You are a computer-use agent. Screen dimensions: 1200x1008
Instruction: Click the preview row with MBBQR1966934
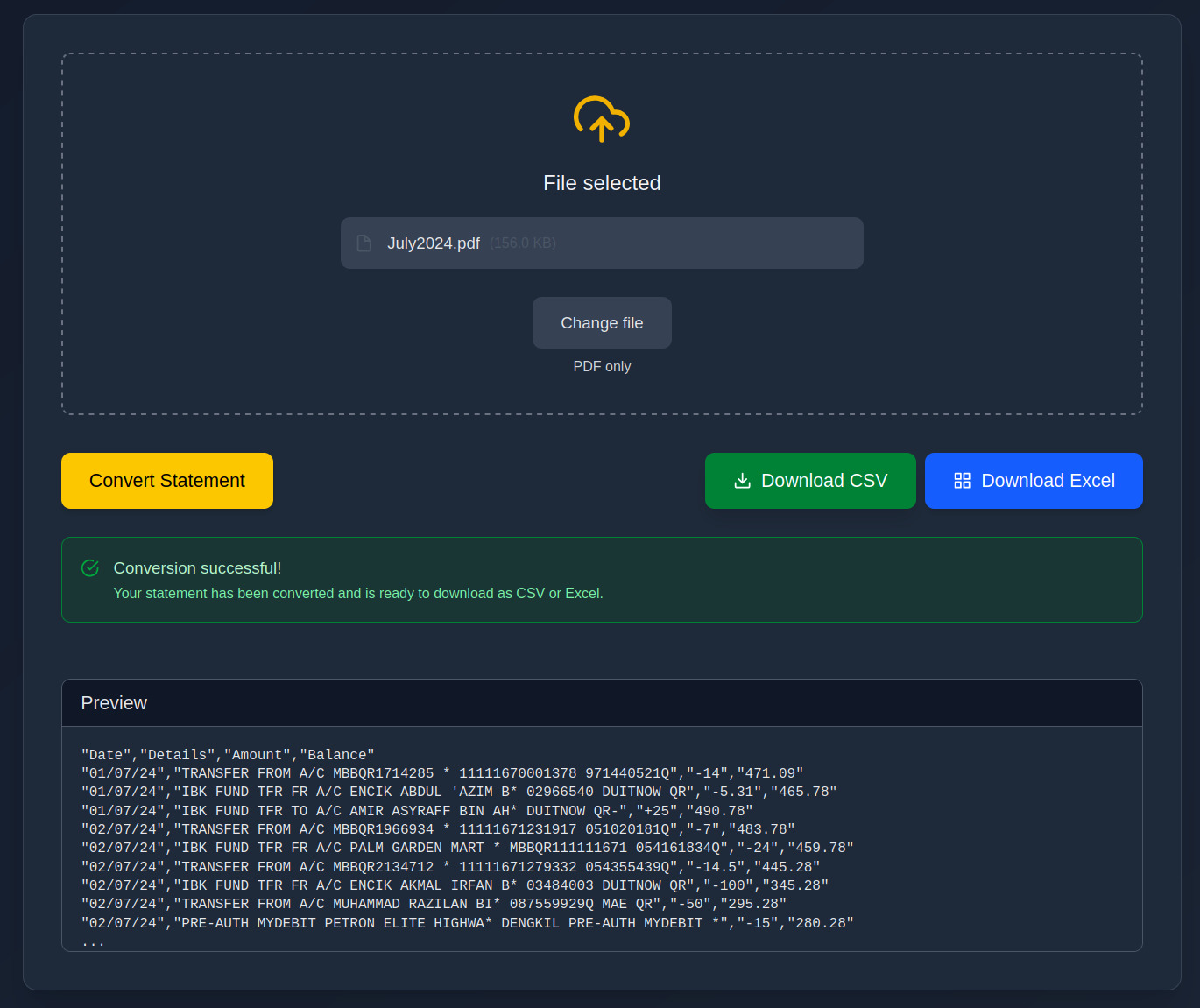(438, 829)
